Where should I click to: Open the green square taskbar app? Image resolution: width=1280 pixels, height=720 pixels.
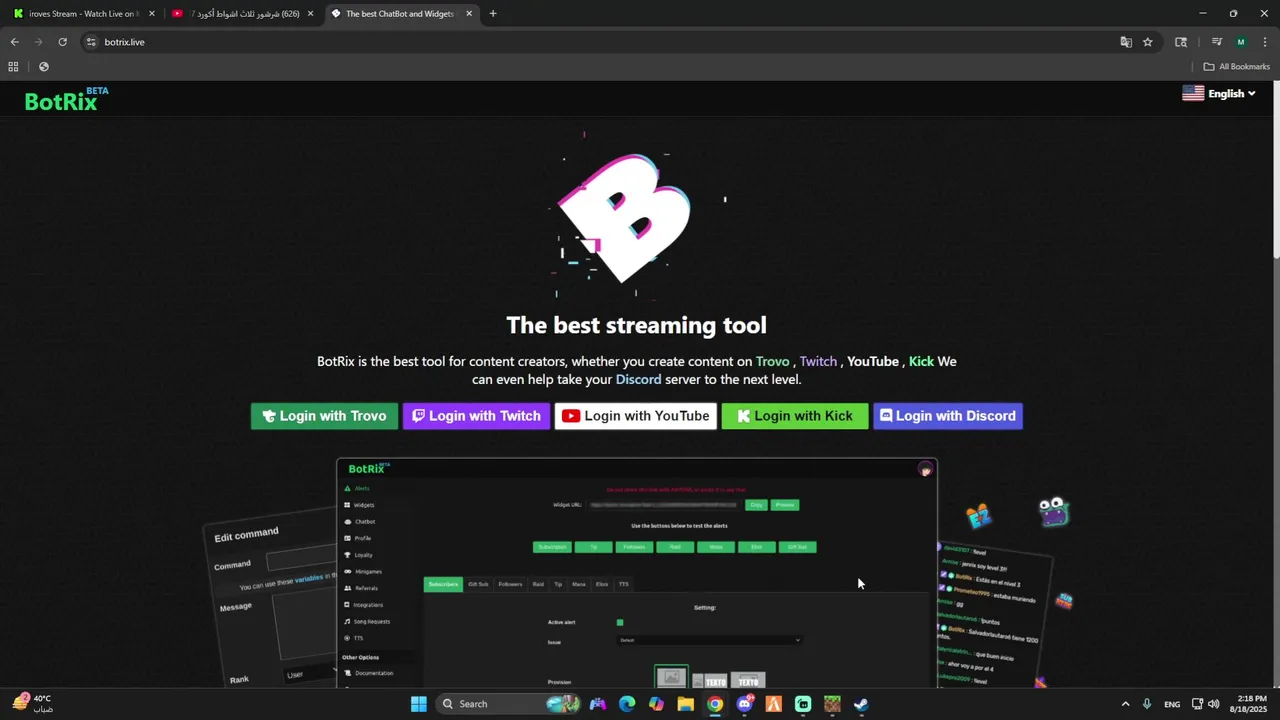click(803, 704)
